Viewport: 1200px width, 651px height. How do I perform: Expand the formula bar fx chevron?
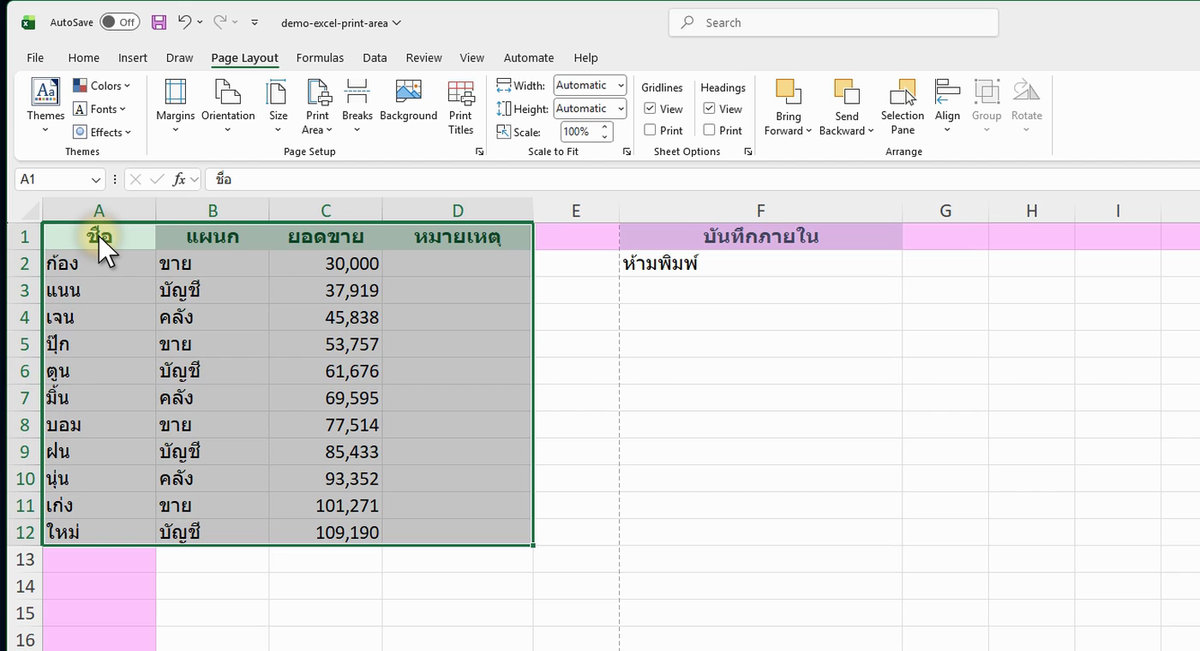(x=195, y=179)
